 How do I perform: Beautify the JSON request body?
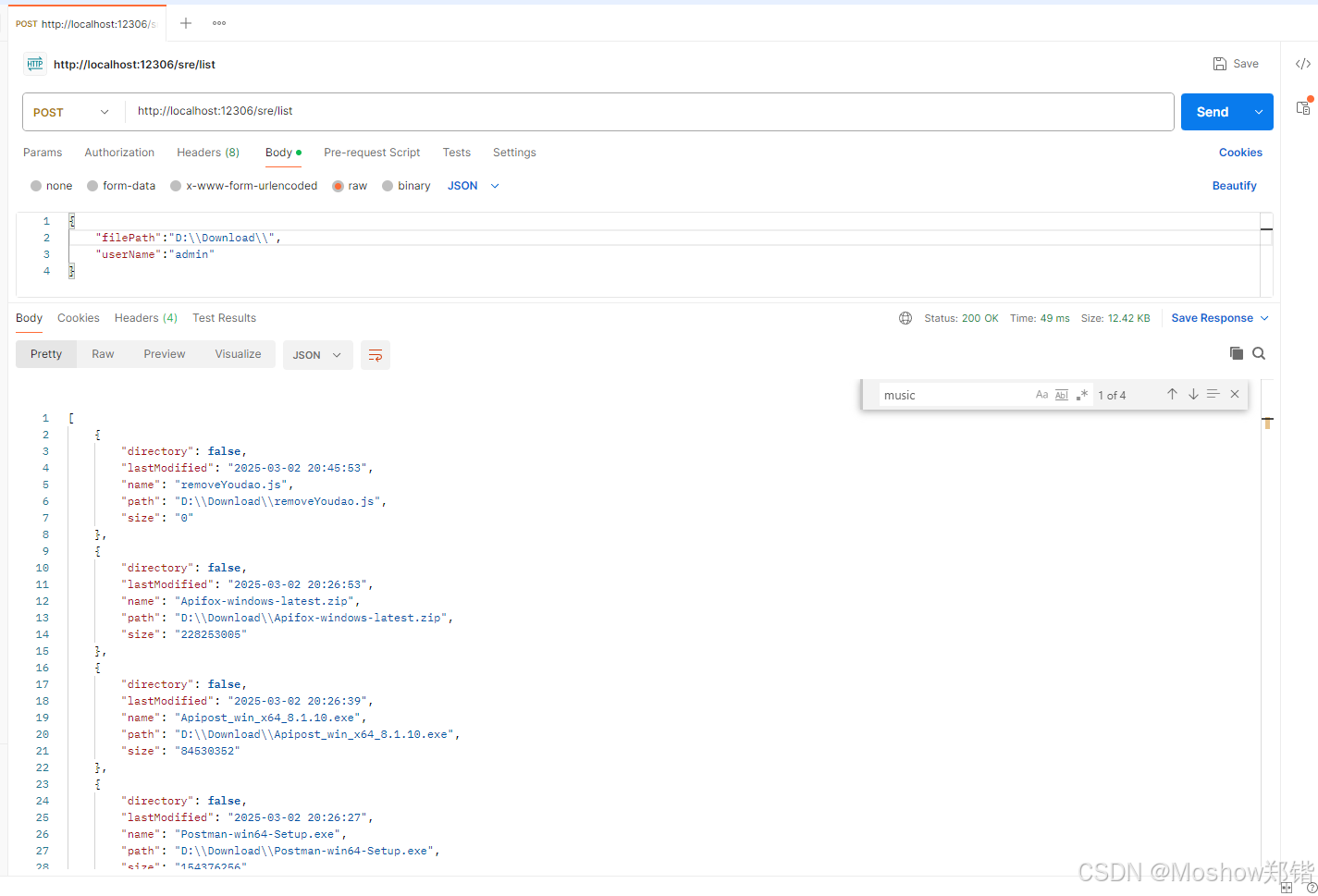pos(1234,185)
